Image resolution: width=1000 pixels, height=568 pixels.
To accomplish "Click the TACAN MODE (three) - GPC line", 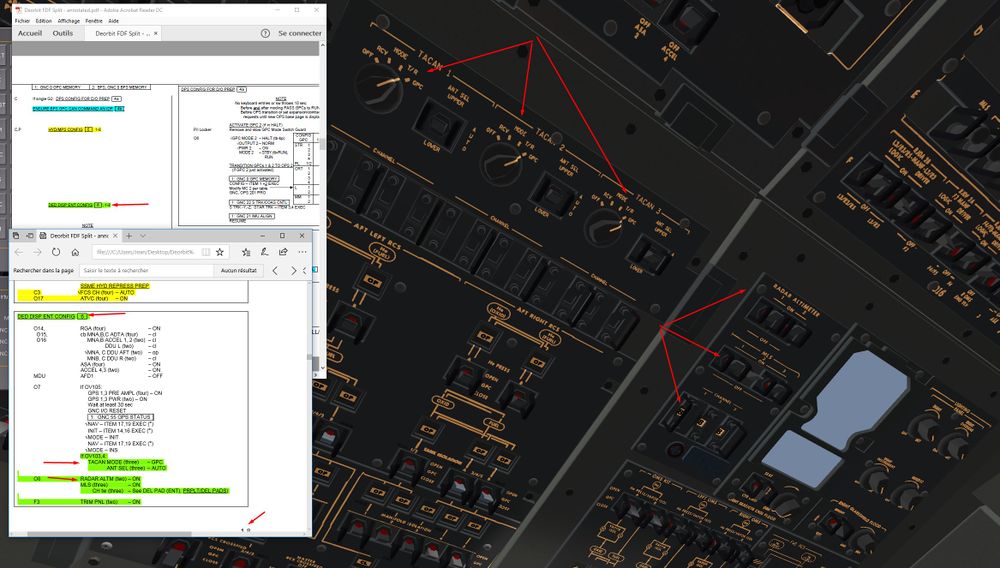I will tap(126, 462).
